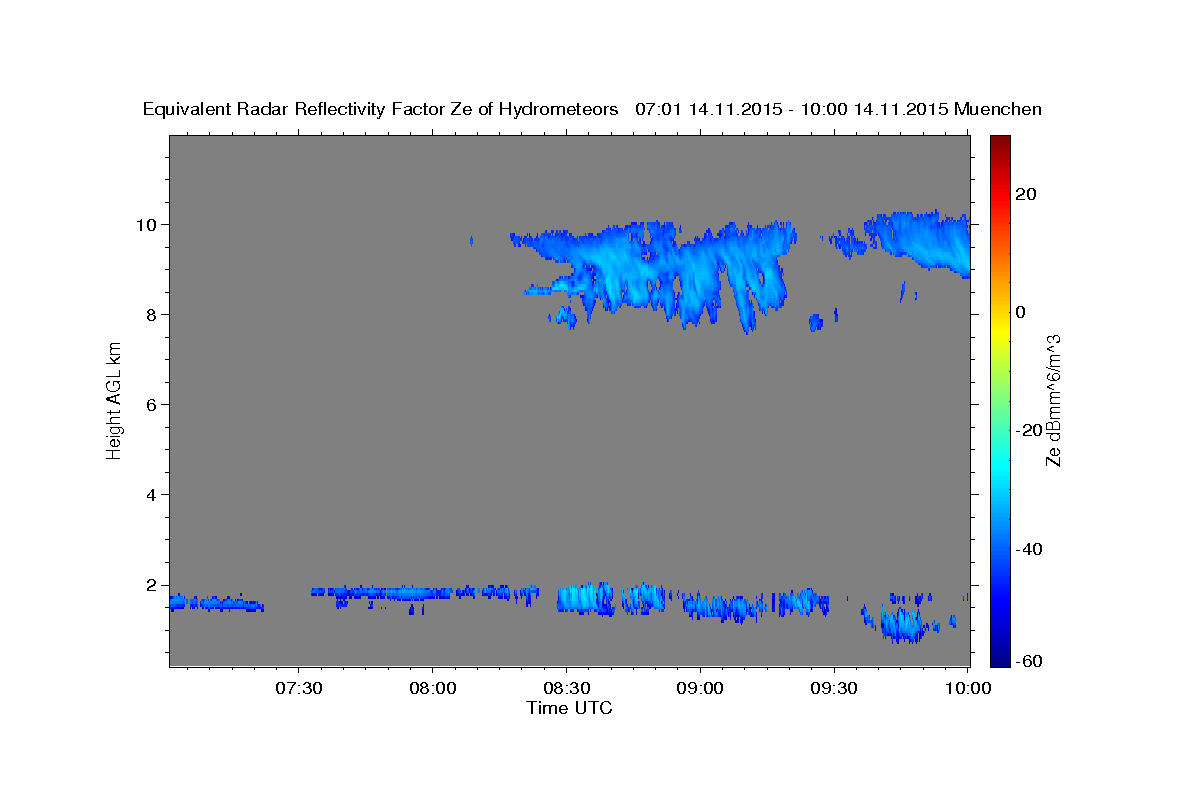Click the 07:30 time tick label

click(299, 689)
